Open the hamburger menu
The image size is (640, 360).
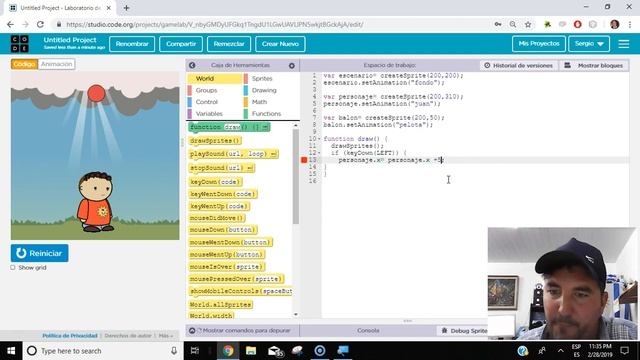point(623,44)
